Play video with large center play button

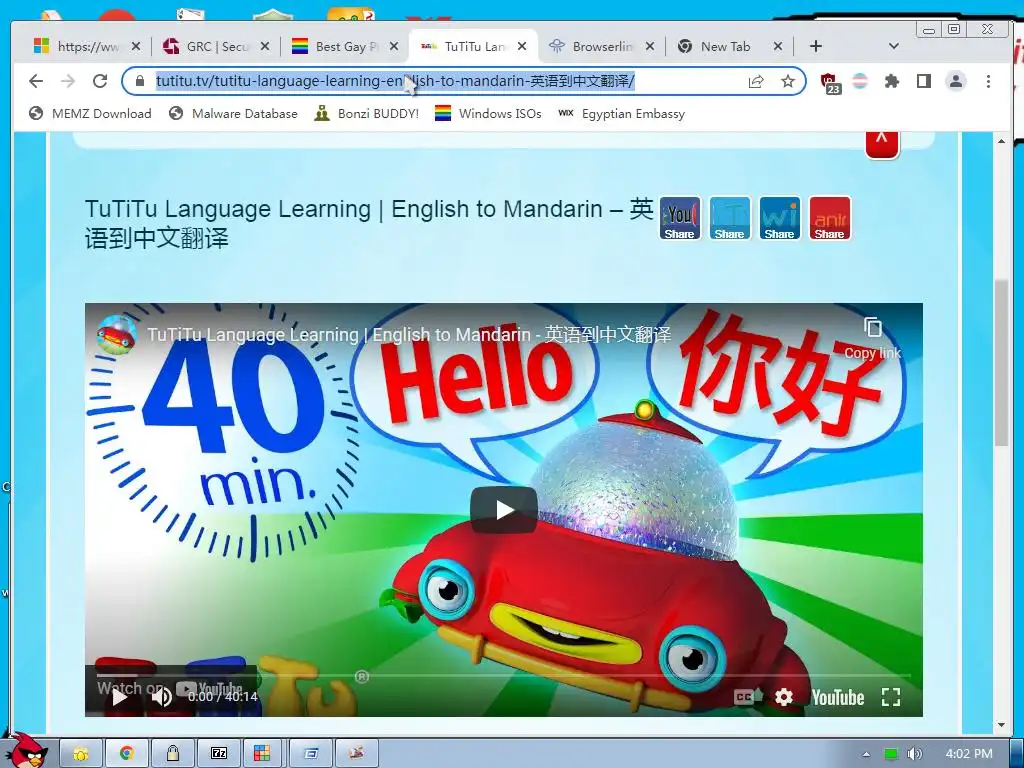coord(504,509)
